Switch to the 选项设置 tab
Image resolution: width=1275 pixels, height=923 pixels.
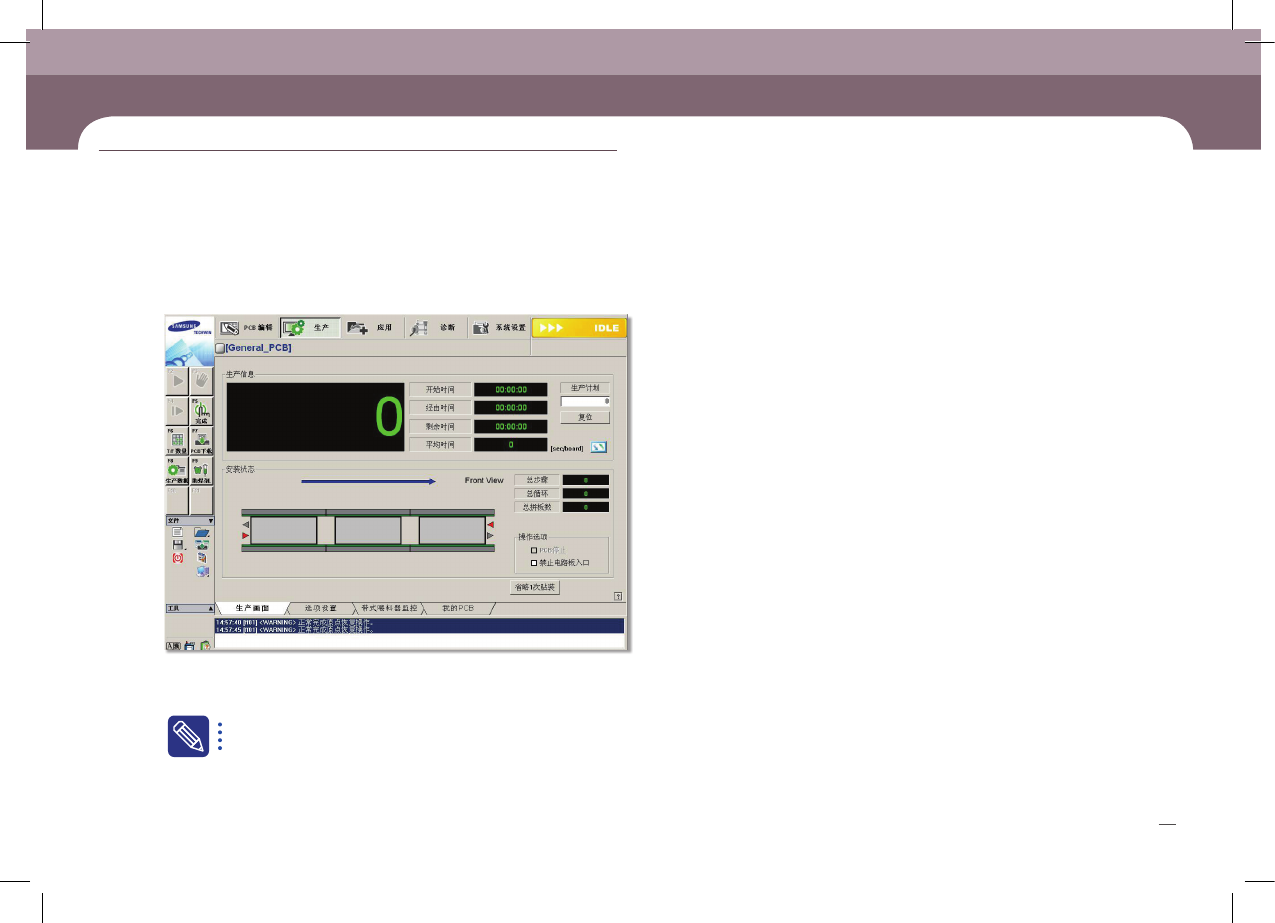(x=321, y=608)
